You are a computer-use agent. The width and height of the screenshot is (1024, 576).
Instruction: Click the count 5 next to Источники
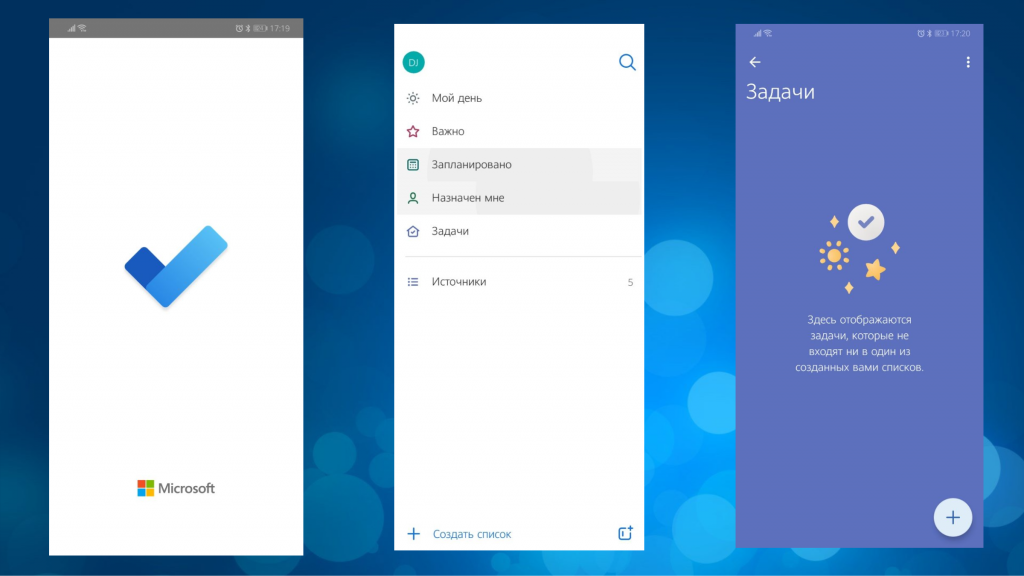tap(630, 282)
